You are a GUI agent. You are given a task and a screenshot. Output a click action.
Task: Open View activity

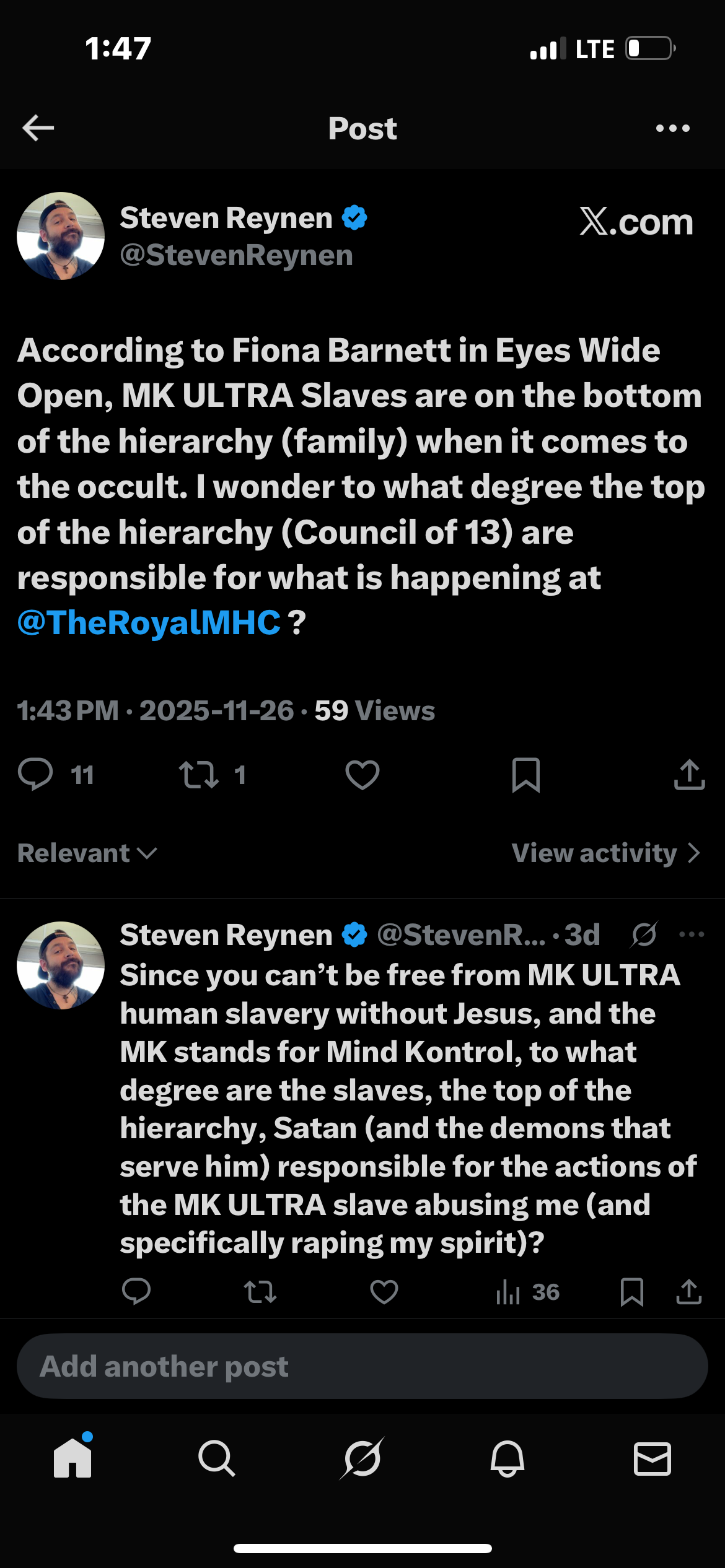[605, 853]
